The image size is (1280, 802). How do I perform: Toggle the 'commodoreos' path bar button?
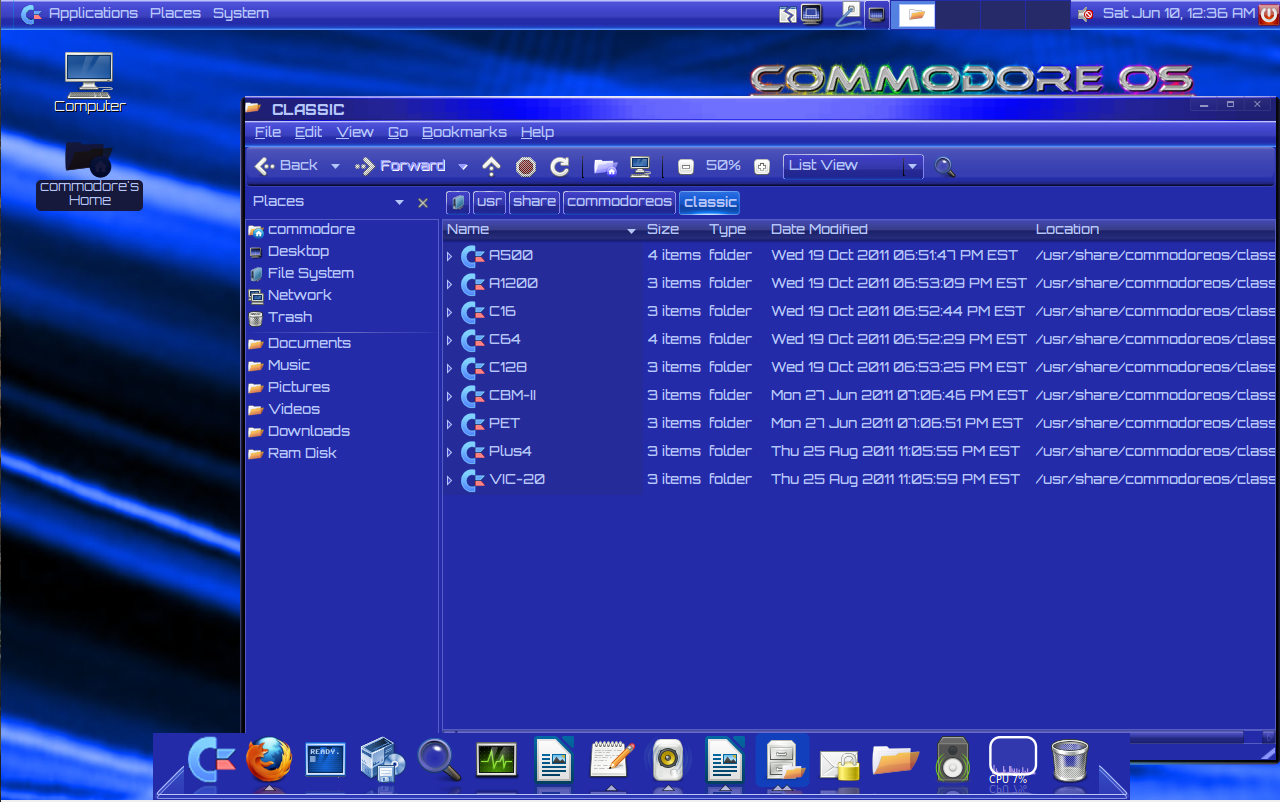coord(619,202)
